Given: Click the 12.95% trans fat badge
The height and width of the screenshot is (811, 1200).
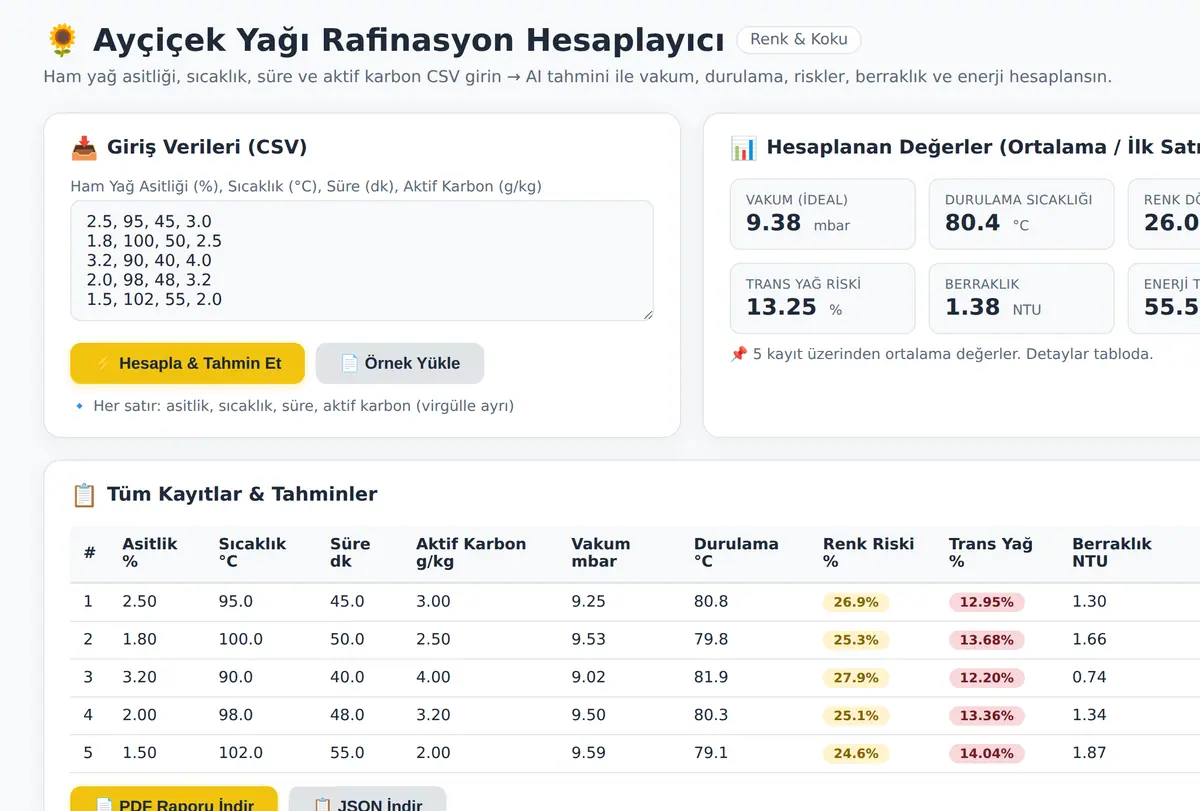Looking at the screenshot, I should (986, 602).
